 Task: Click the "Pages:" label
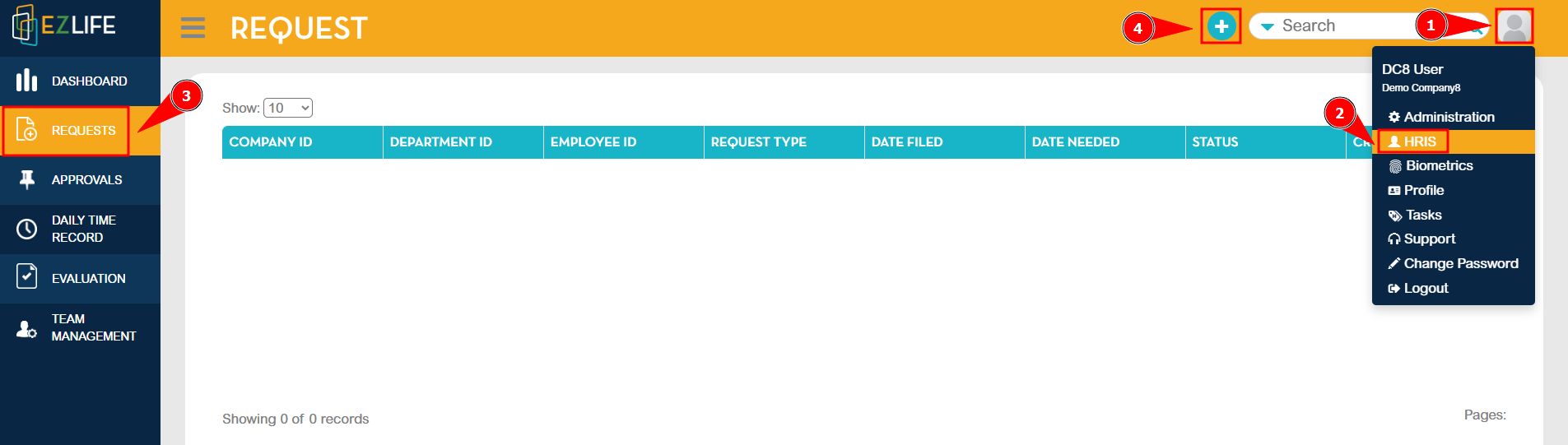click(x=1485, y=415)
